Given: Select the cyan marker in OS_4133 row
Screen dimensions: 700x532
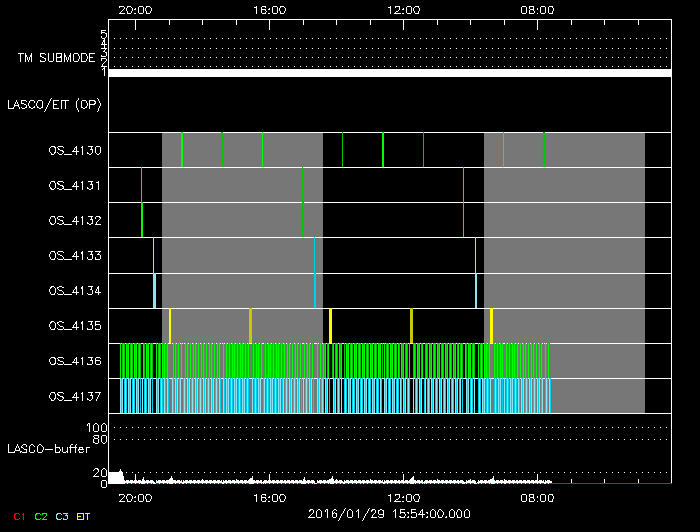Looking at the screenshot, I should pos(314,255).
